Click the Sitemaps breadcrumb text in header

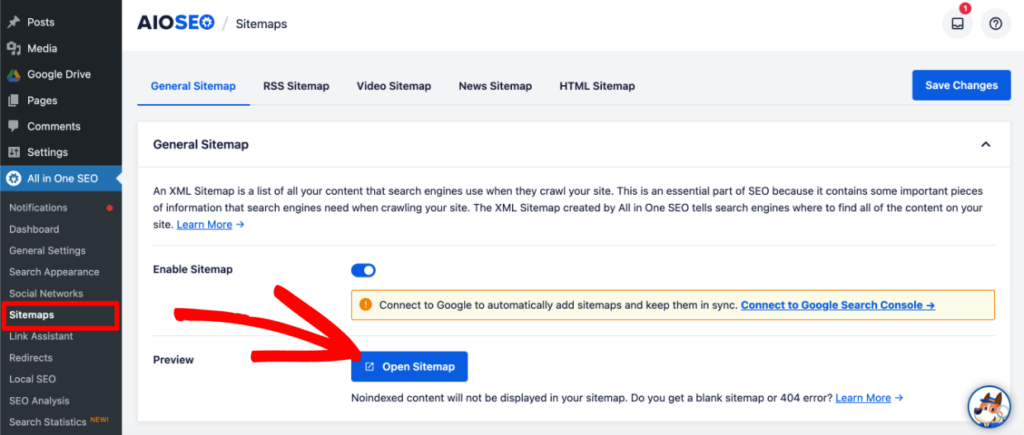coord(261,24)
